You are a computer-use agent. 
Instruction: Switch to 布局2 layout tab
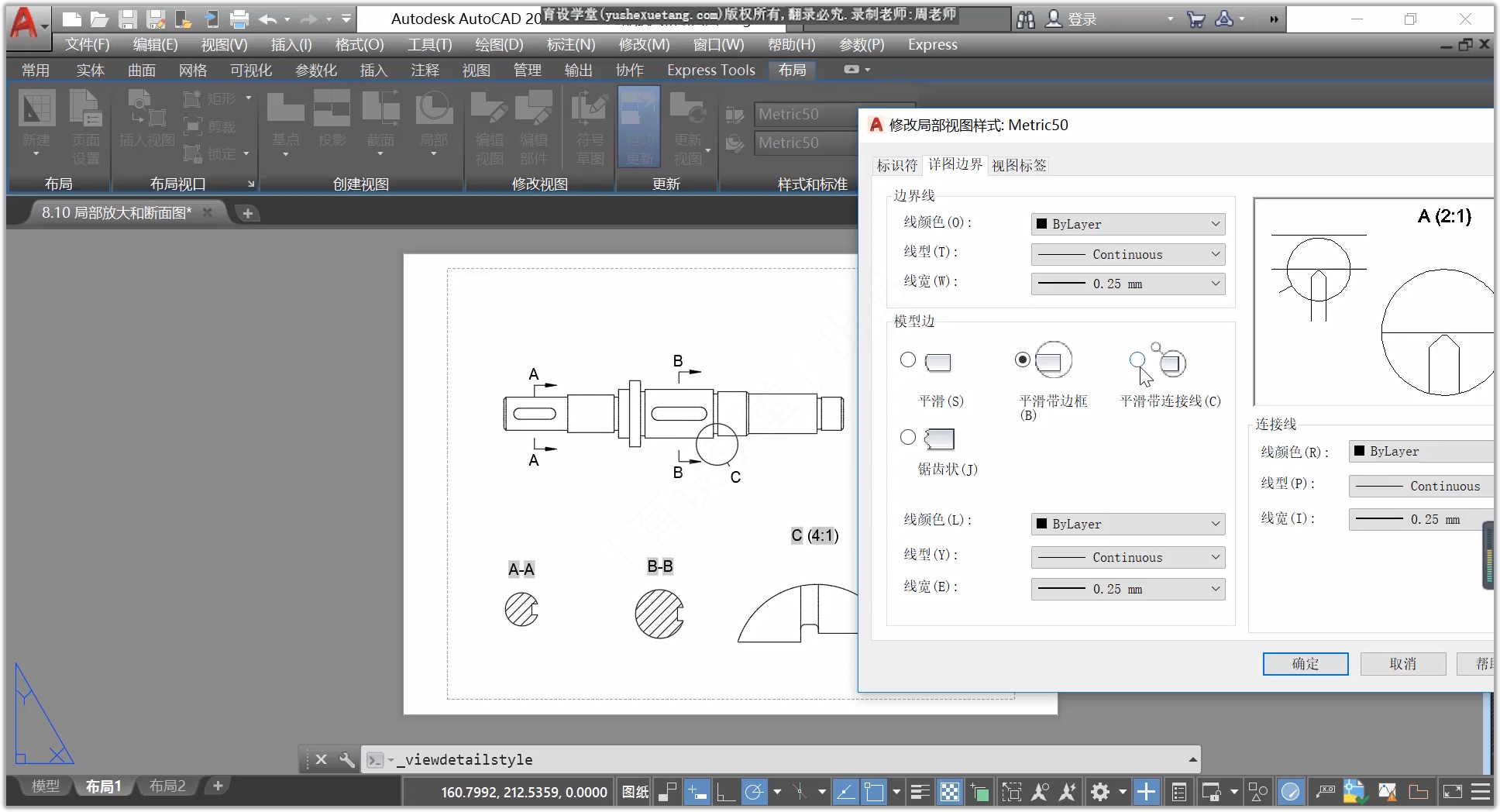(167, 786)
